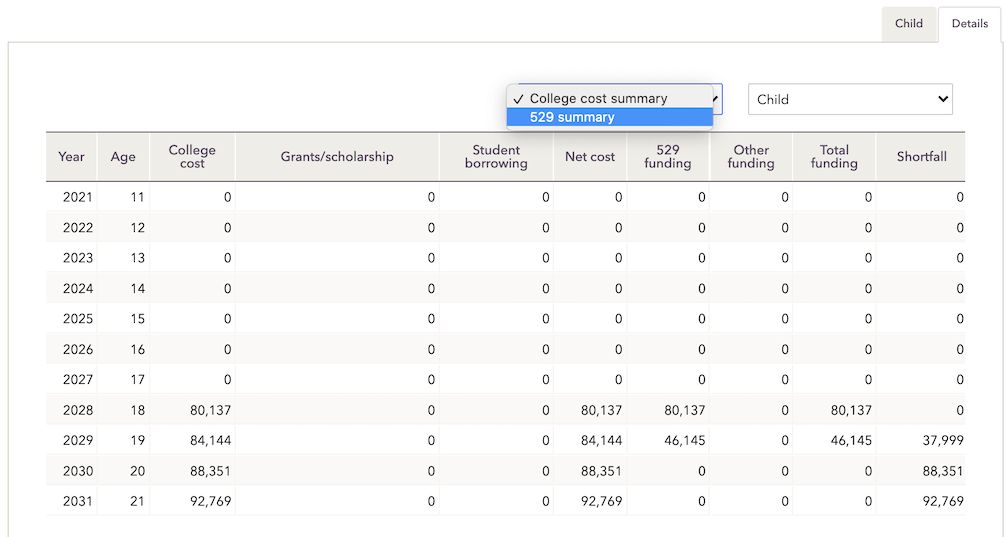Click the Student borrowing column header
The height and width of the screenshot is (537, 1008).
496,157
